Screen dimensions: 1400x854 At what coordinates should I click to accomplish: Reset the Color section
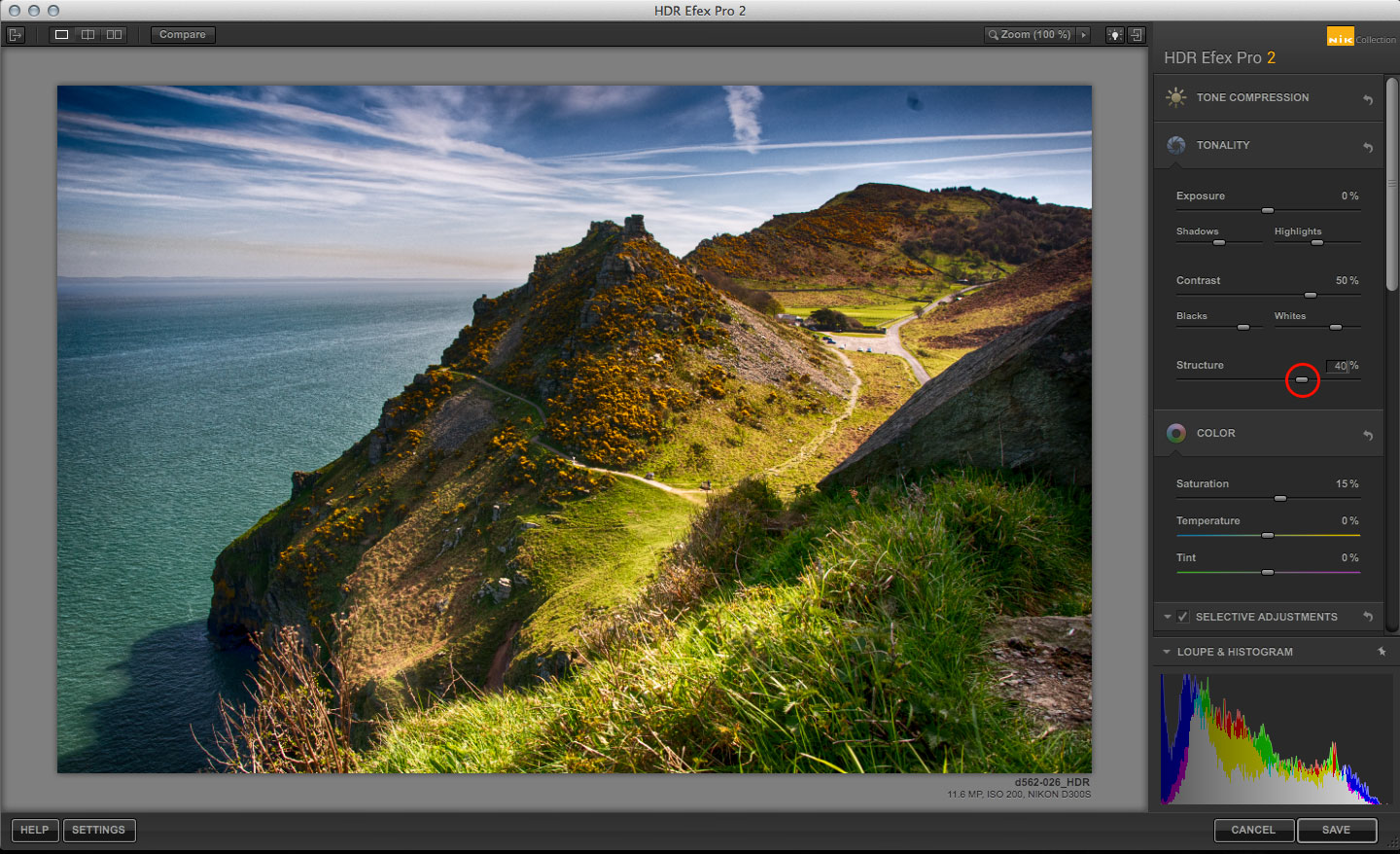point(1368,435)
